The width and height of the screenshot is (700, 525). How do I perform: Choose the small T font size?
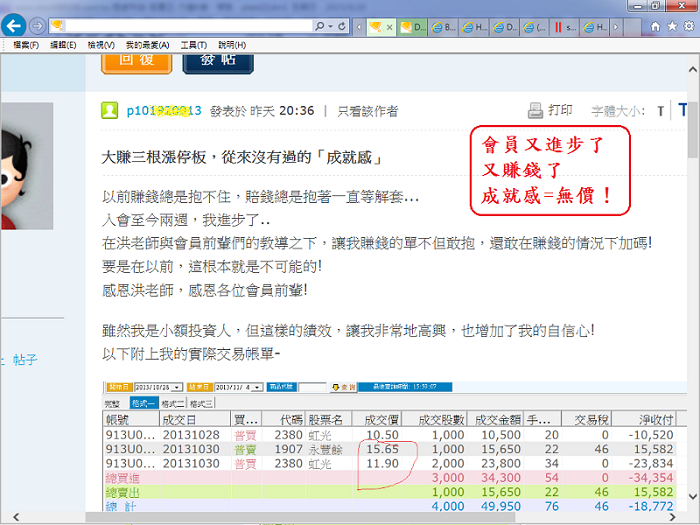tap(661, 111)
